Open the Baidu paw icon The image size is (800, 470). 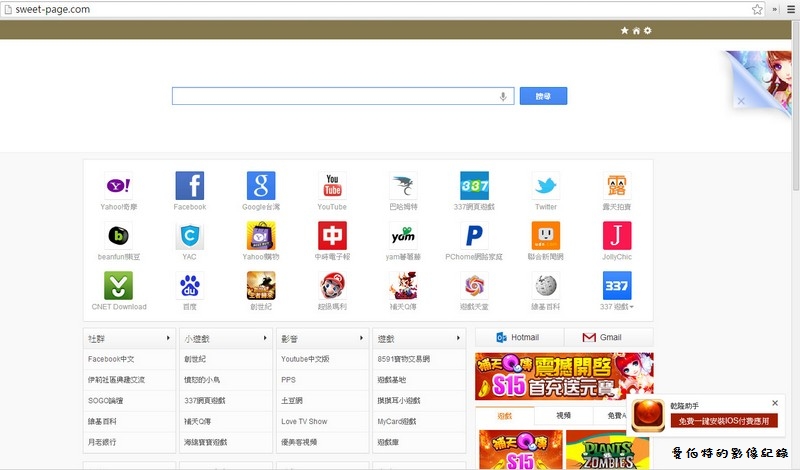click(190, 286)
